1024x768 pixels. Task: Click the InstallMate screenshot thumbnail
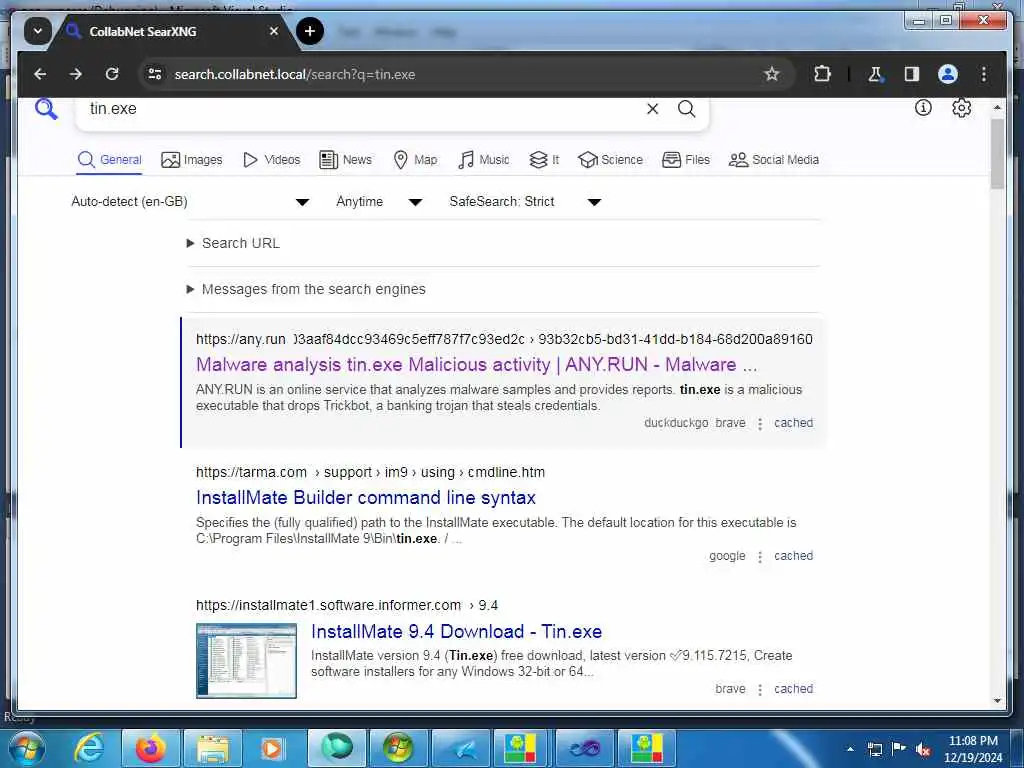pos(246,661)
